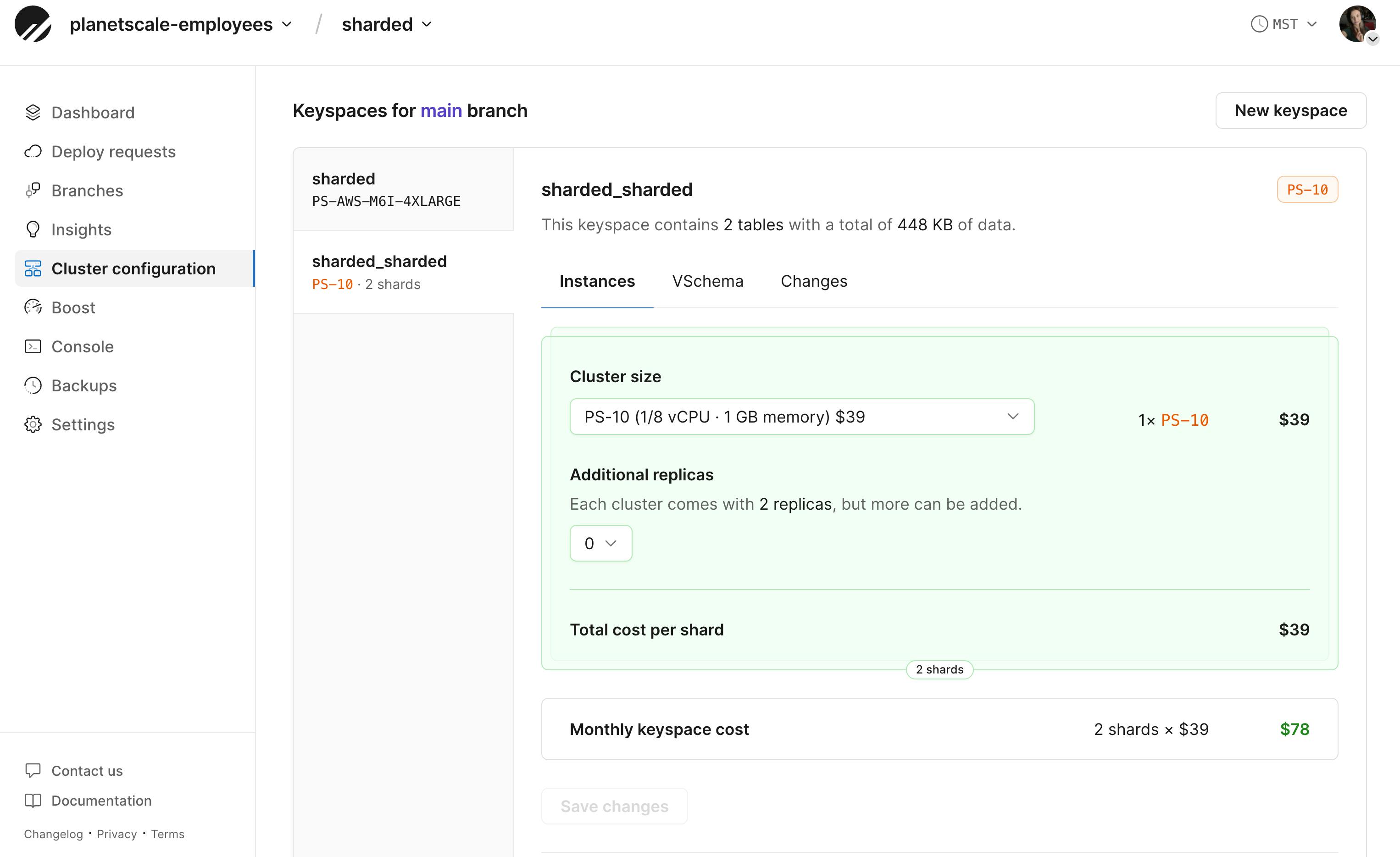Click the Insights lightbulb icon
The height and width of the screenshot is (857, 1400).
click(33, 229)
